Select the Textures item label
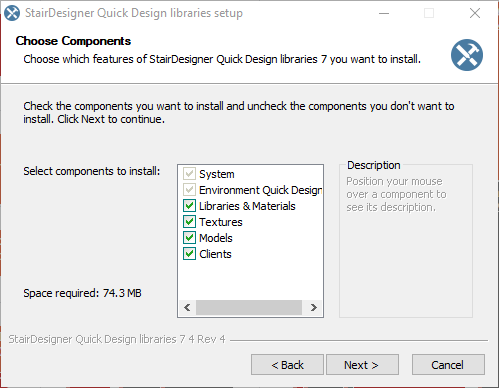 point(221,222)
